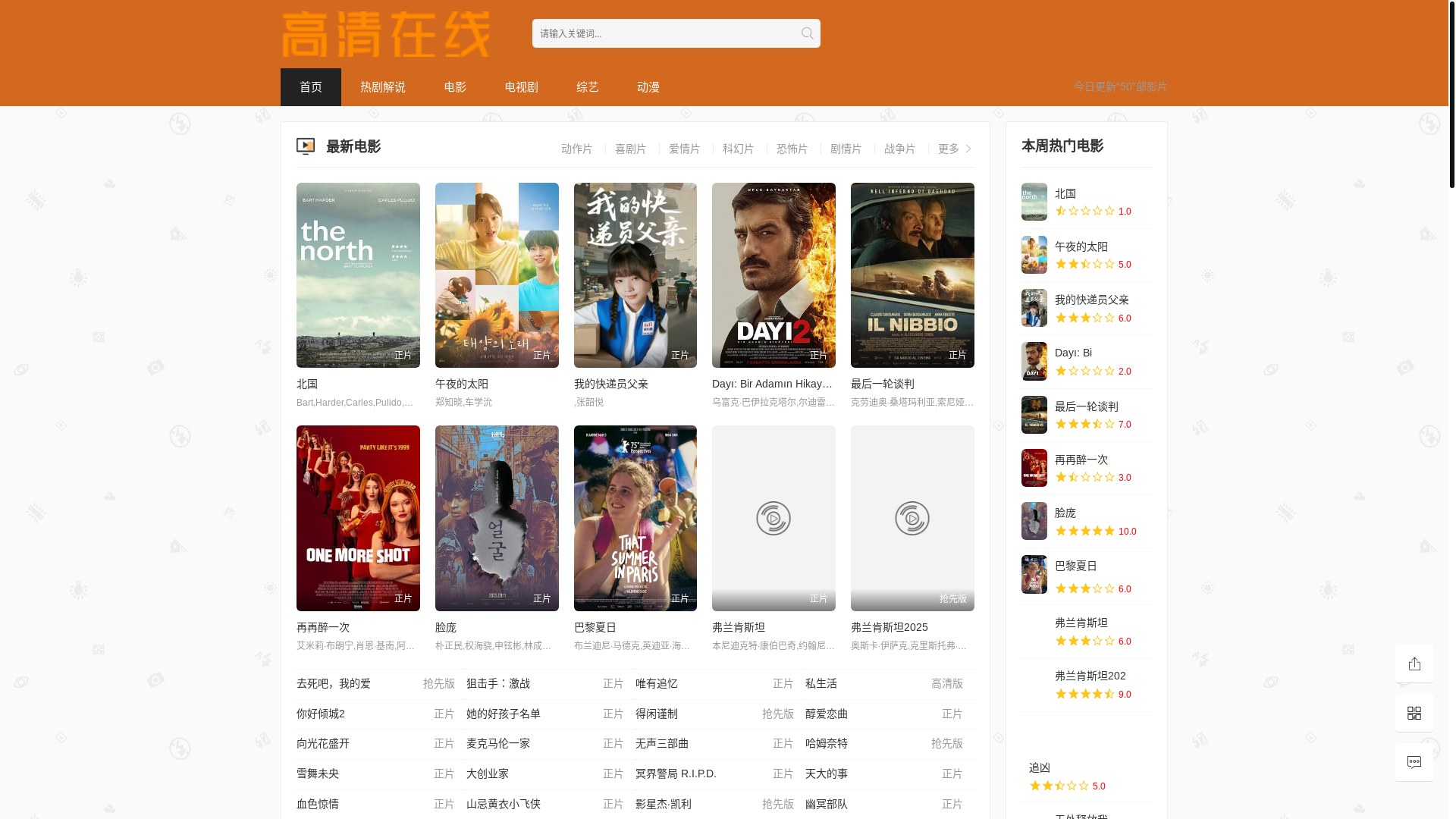Switch to the 动漫 navigation tab
The image size is (1456, 819).
point(648,87)
